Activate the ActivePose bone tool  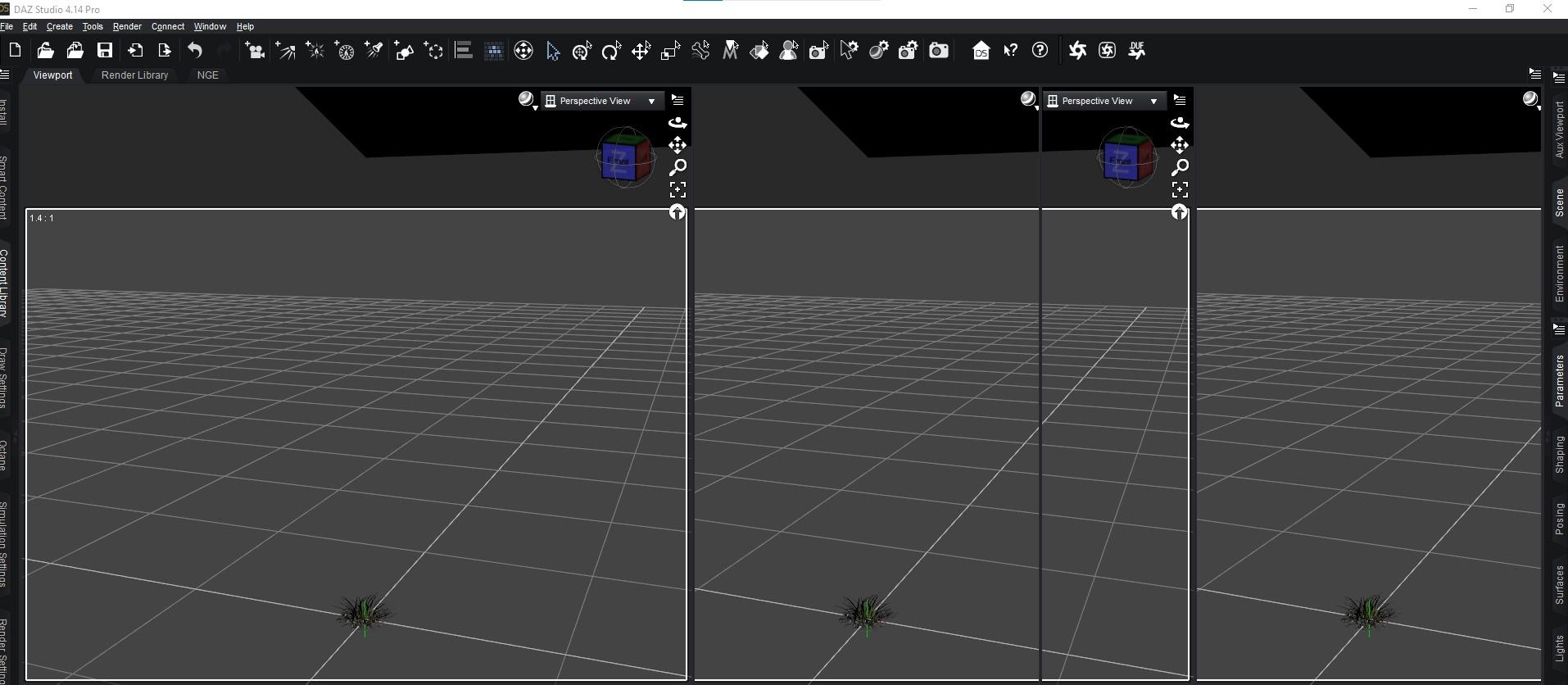point(700,51)
